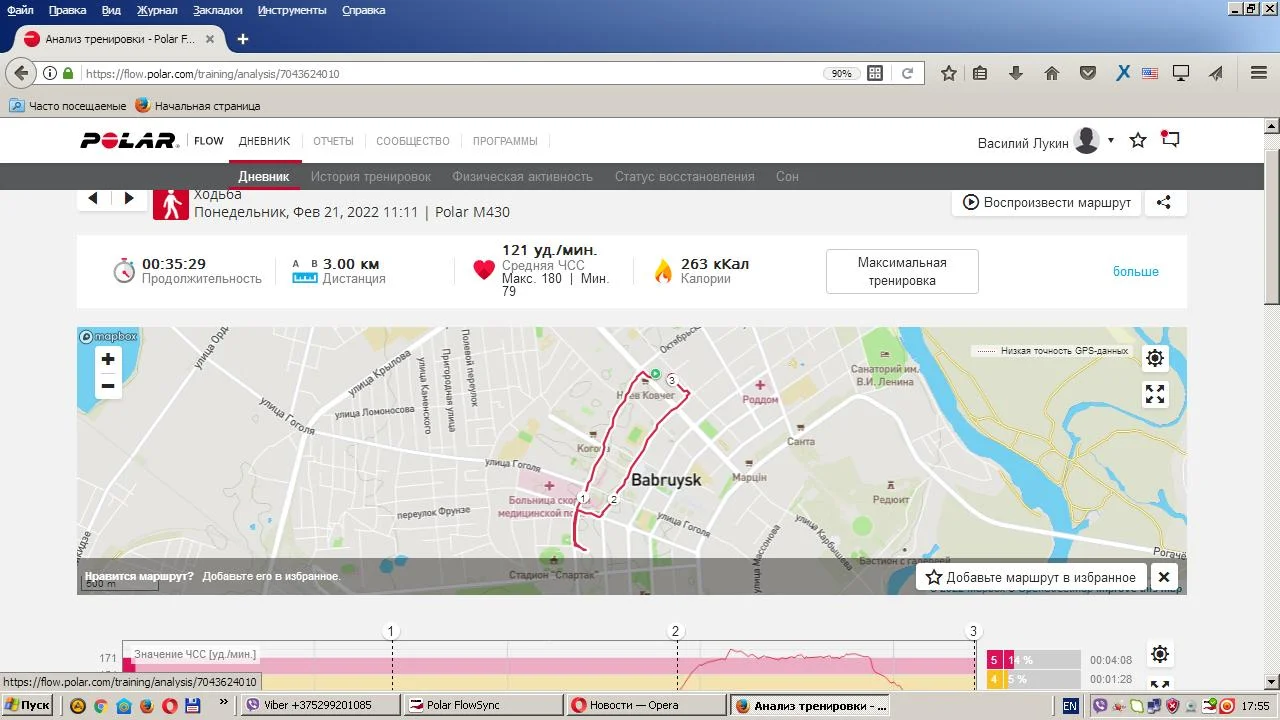Zoom out on the map
This screenshot has width=1280, height=720.
[108, 386]
